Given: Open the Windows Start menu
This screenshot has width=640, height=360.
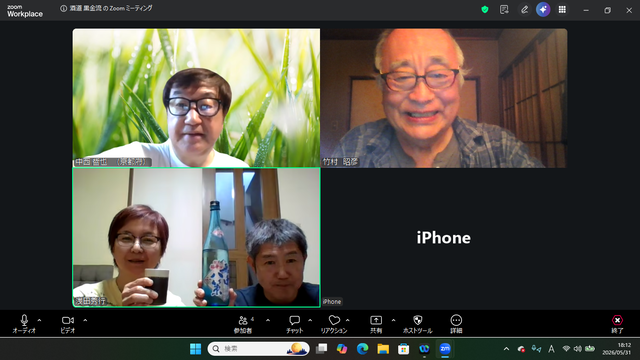Looking at the screenshot, I should click(x=196, y=349).
